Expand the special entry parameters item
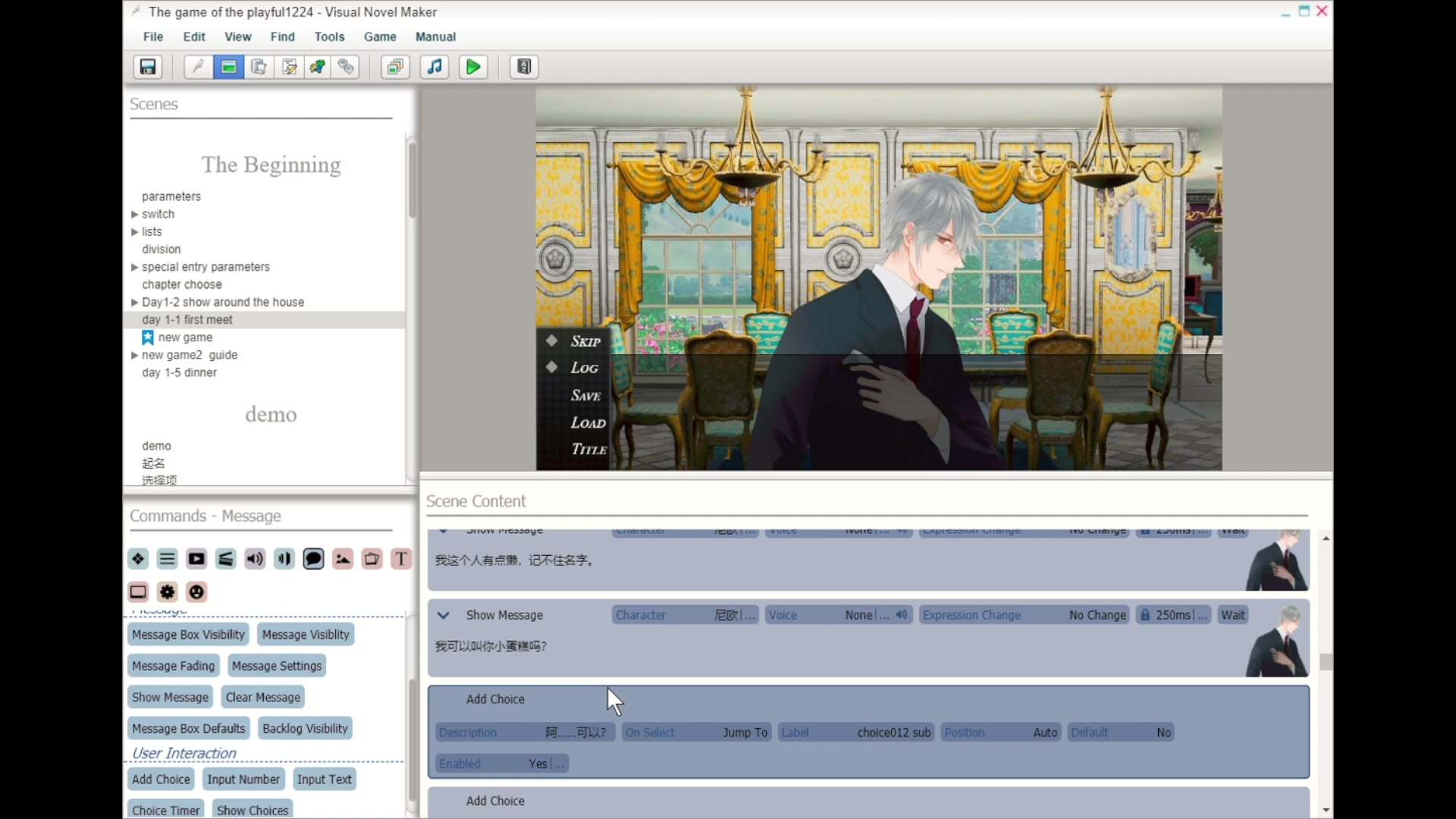 (x=135, y=267)
